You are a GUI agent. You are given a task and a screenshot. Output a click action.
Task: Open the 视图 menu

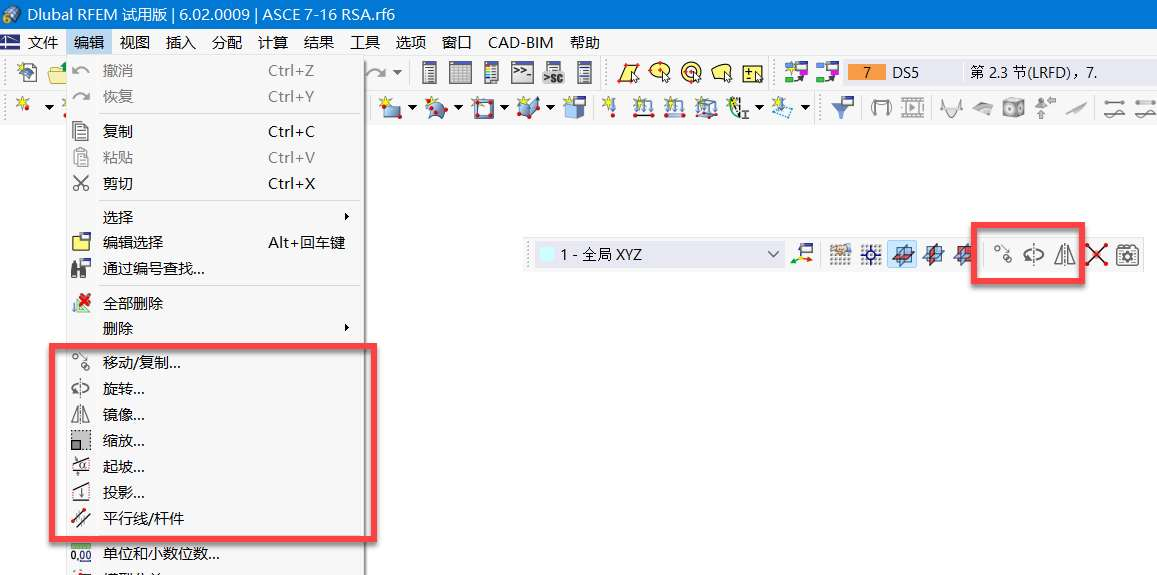click(x=134, y=43)
